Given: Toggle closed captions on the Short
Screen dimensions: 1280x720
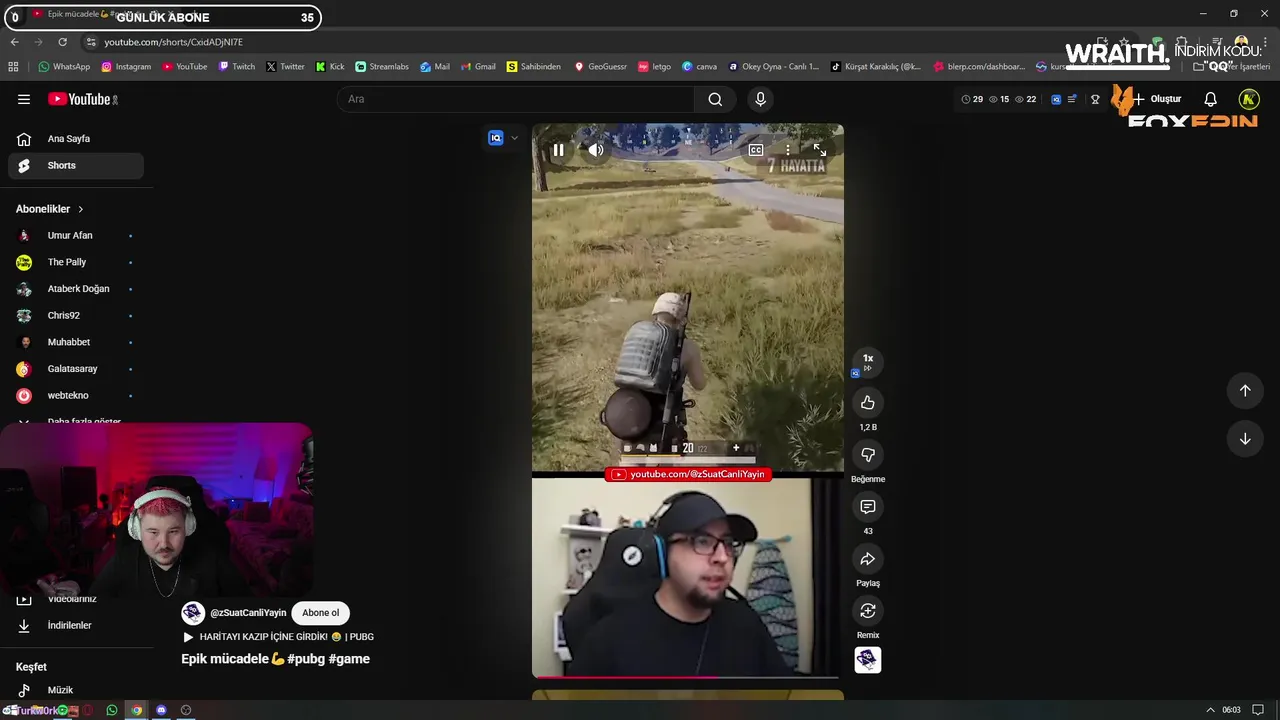Looking at the screenshot, I should pyautogui.click(x=756, y=150).
